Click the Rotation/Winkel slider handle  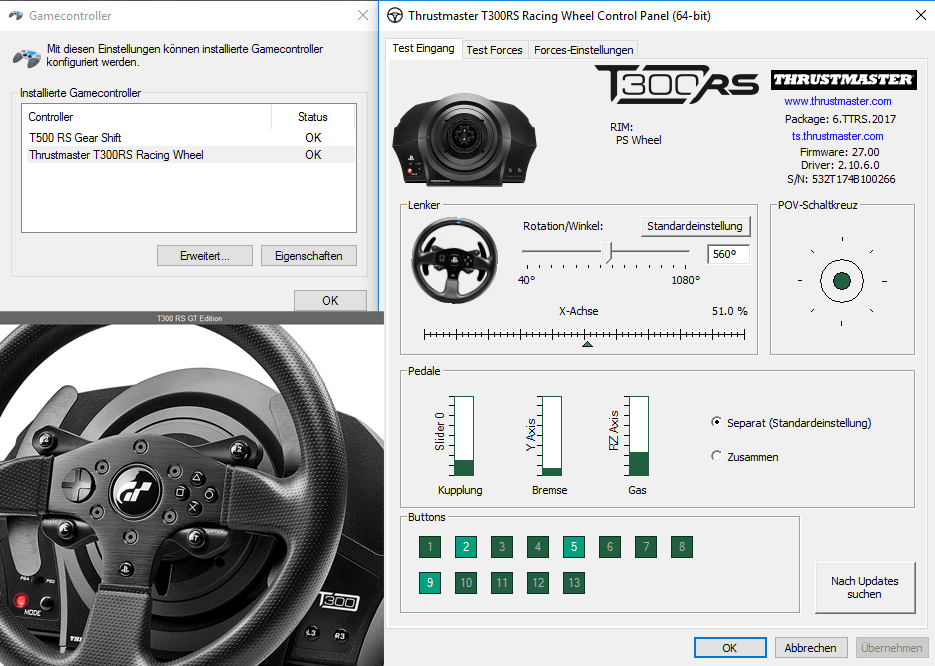click(607, 253)
